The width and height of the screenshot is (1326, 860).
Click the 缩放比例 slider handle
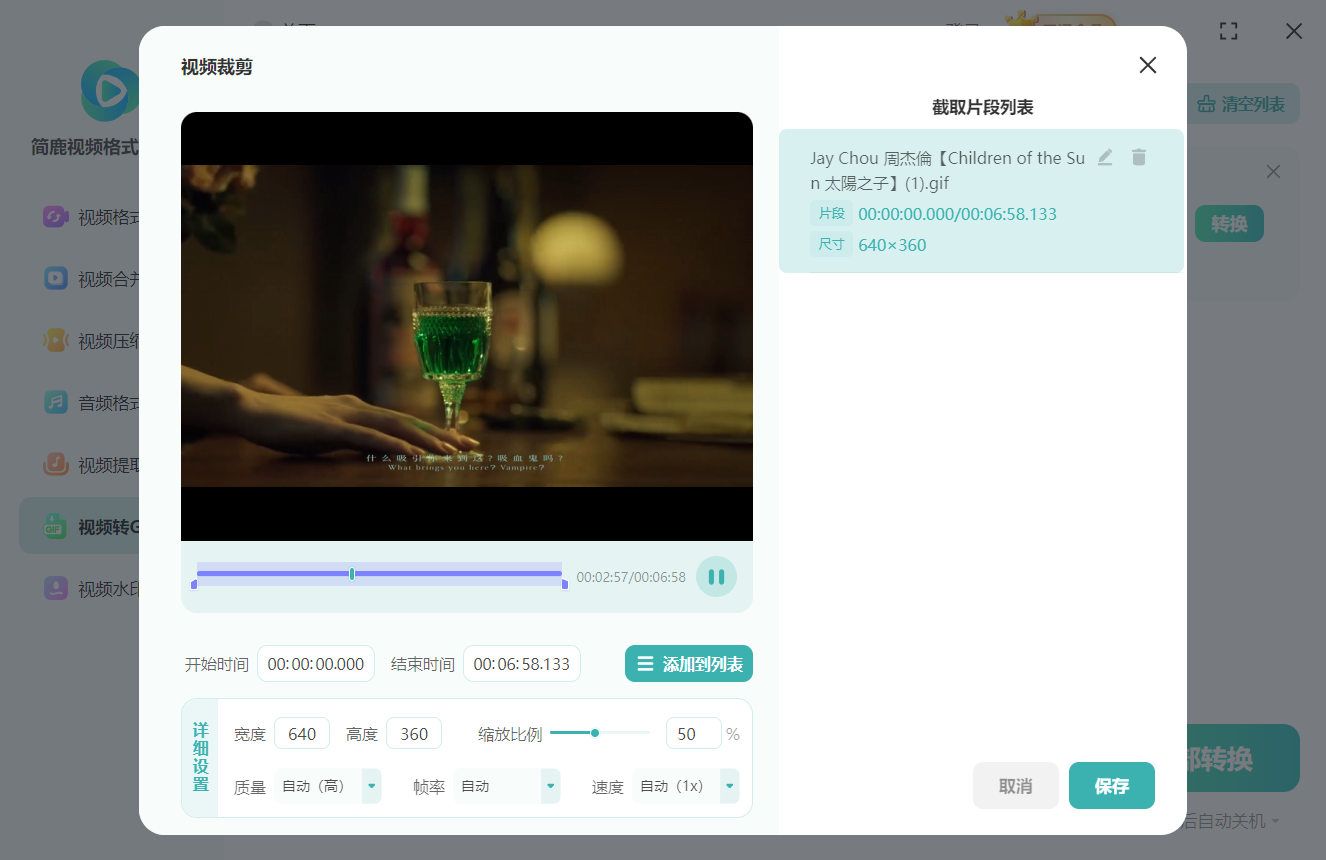coord(595,733)
